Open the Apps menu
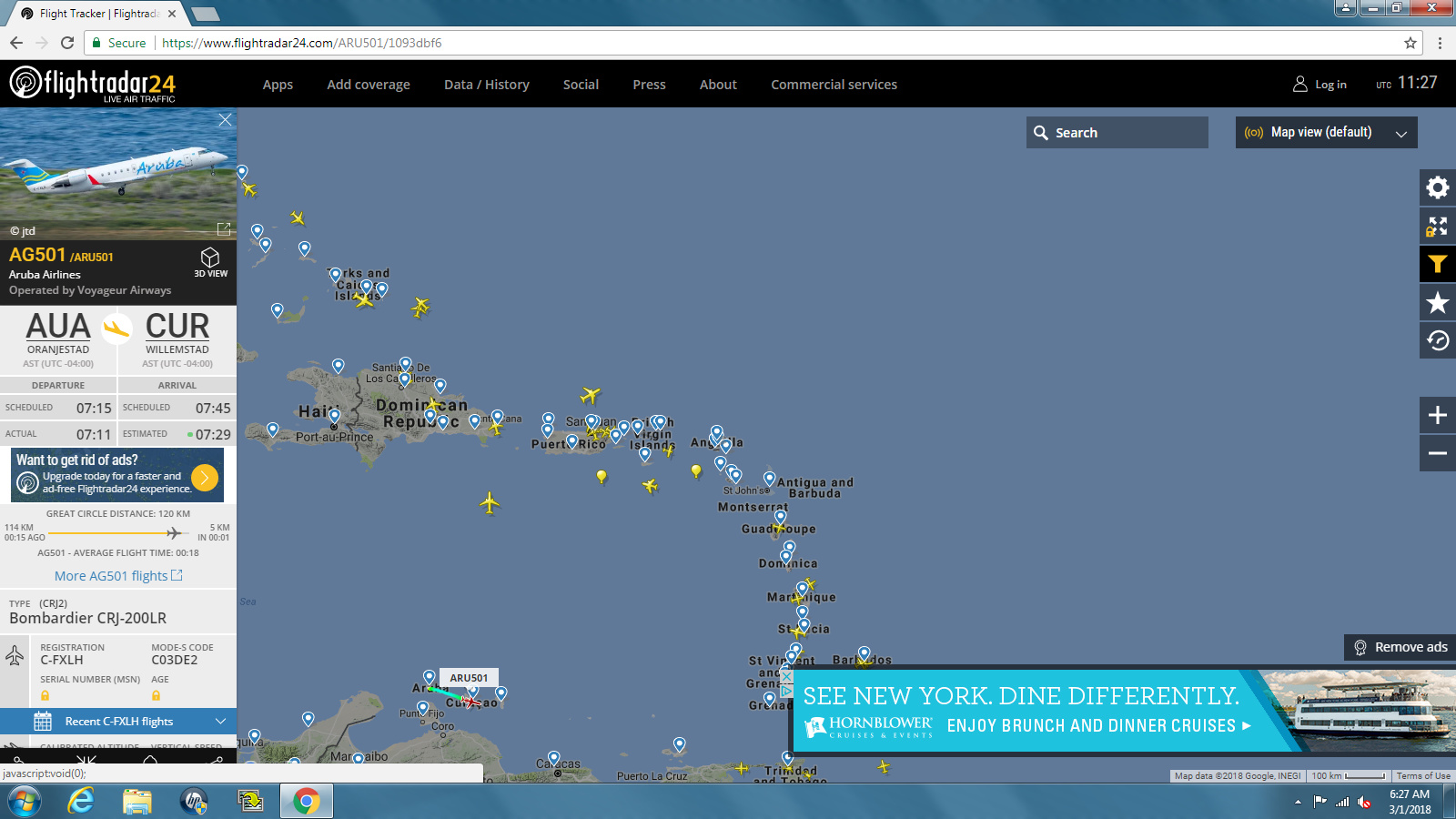Image resolution: width=1456 pixels, height=819 pixels. [x=278, y=85]
